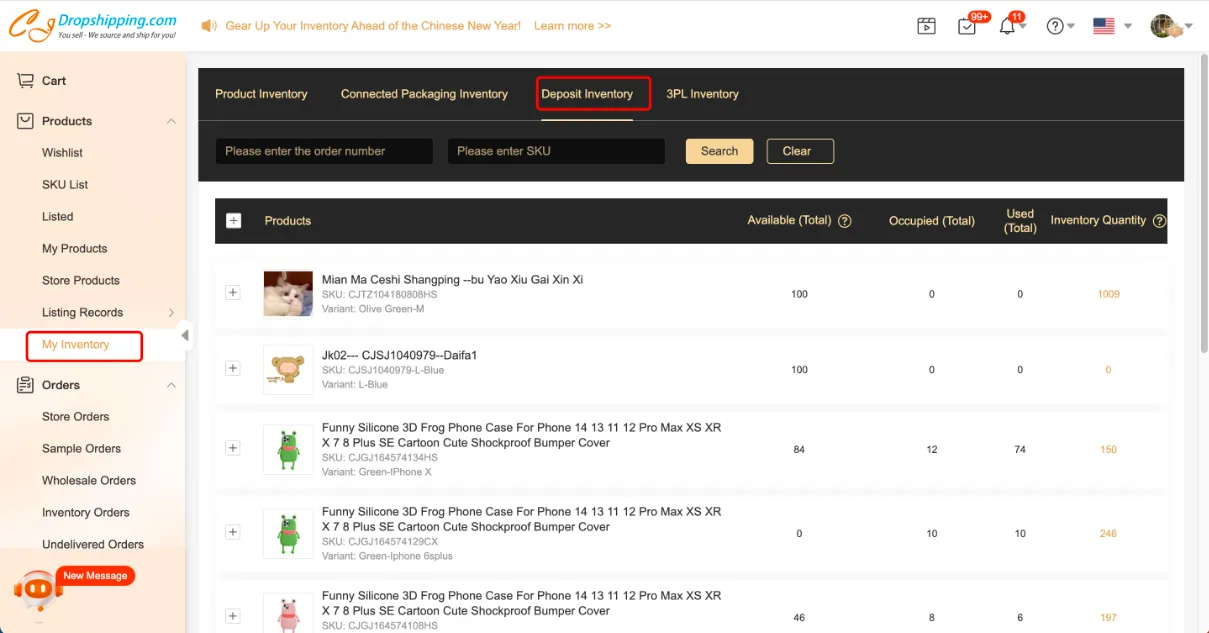1209x633 pixels.
Task: Open the US flag country dropdown
Action: [x=1112, y=27]
